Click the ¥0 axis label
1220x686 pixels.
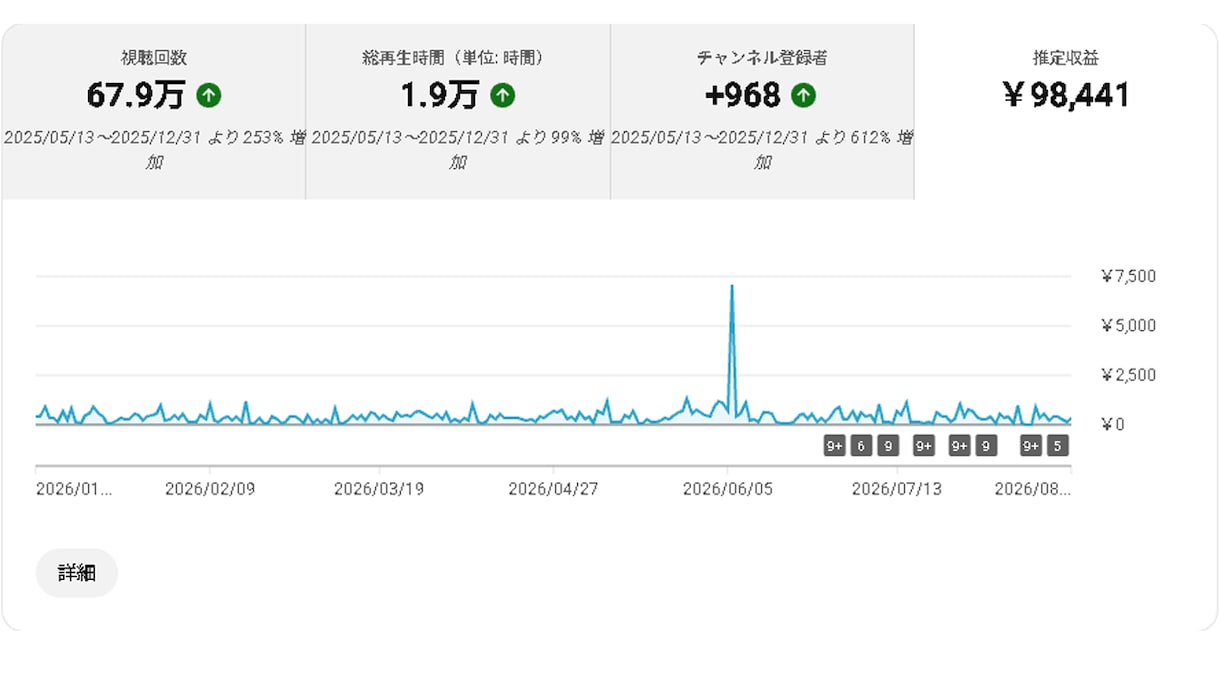point(1113,424)
